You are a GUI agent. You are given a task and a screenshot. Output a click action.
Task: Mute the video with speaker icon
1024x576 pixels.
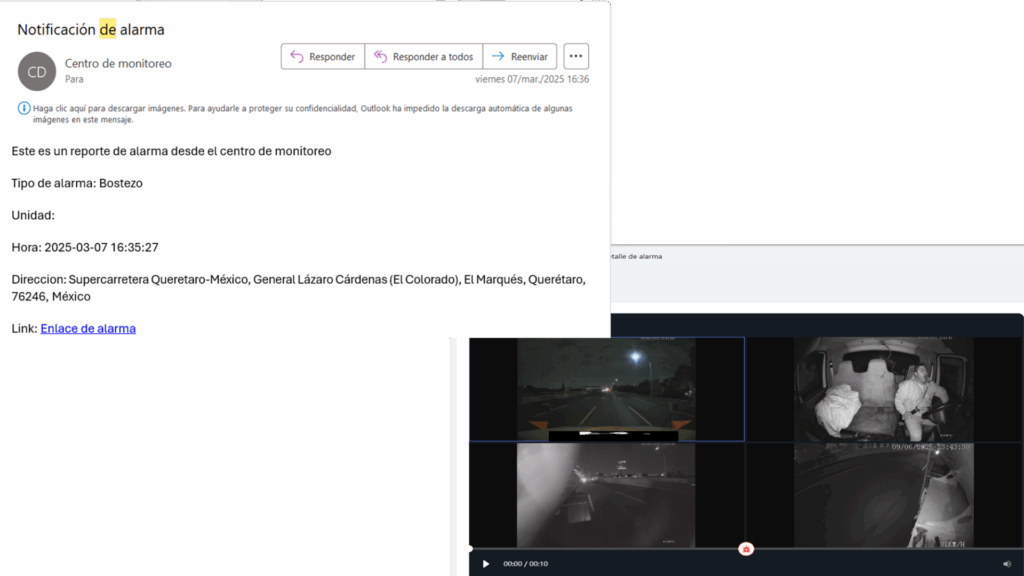coord(1007,564)
